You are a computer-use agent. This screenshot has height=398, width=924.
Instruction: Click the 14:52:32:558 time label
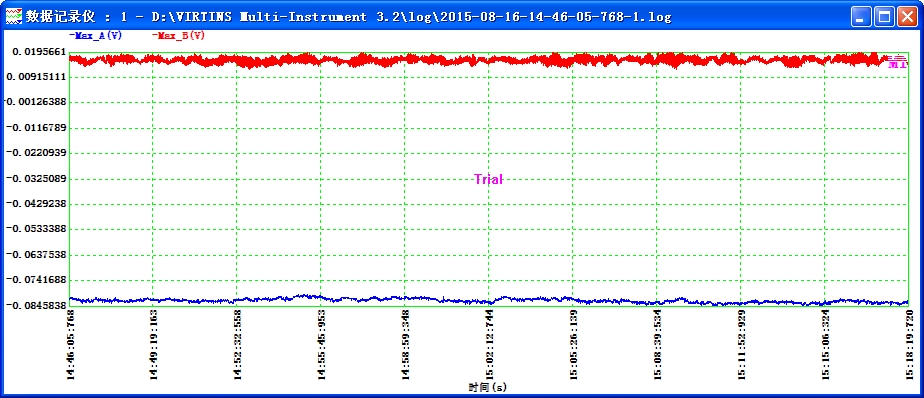pos(238,344)
